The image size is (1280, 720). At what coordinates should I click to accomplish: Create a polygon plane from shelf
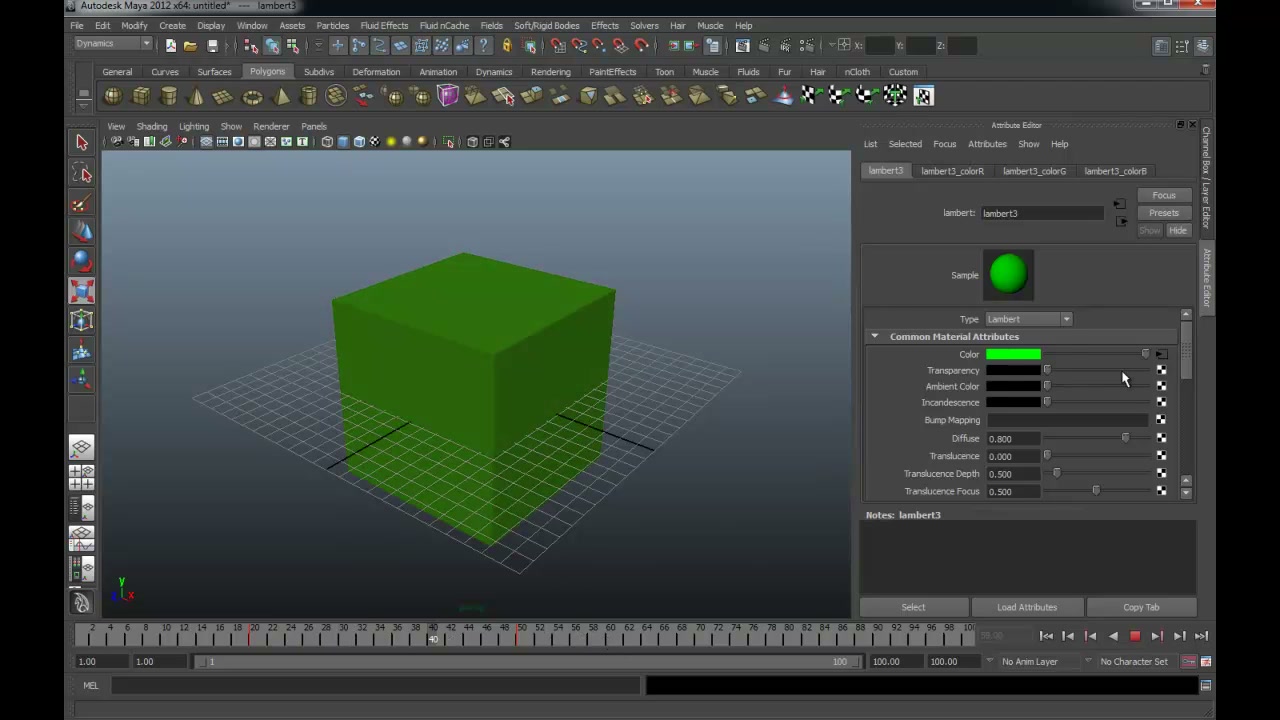224,96
